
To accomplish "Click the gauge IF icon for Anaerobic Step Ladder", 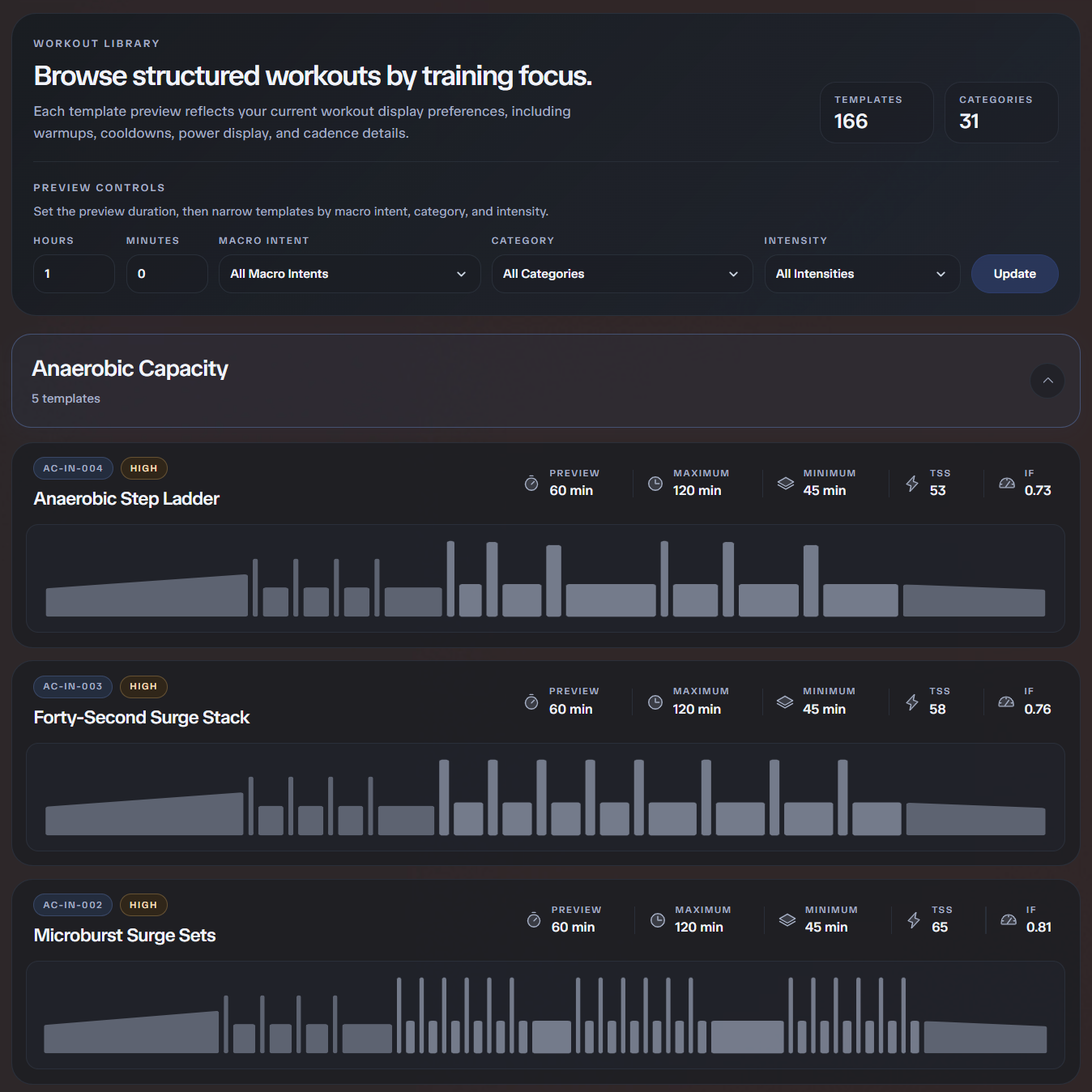I will tap(1007, 484).
